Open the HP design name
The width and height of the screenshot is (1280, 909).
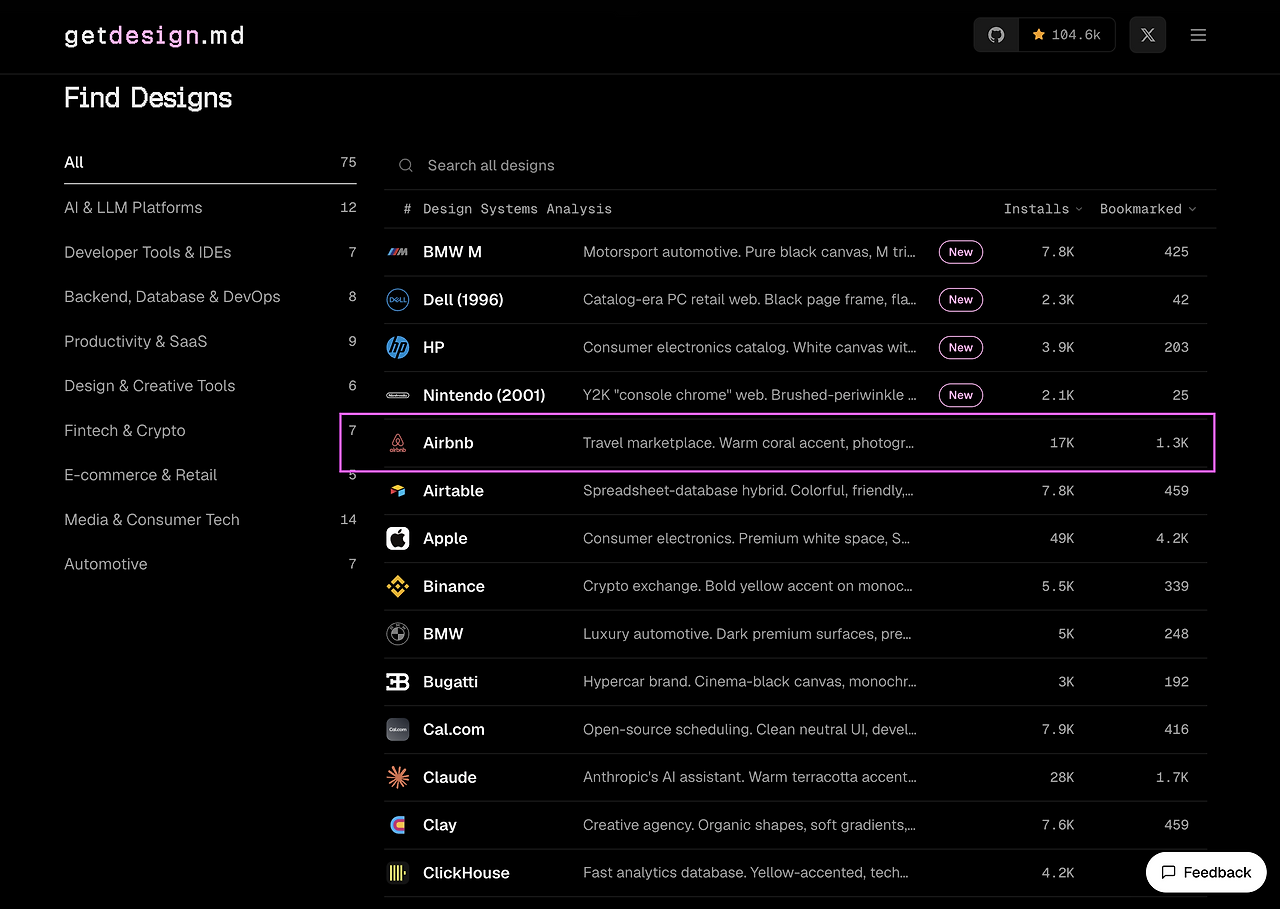coord(434,347)
